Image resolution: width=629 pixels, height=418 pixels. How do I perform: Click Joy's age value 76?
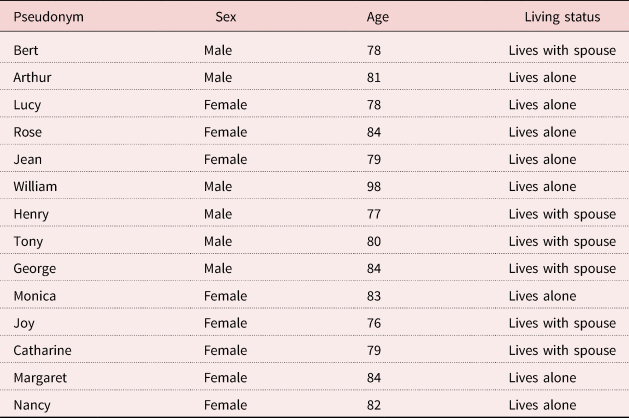[373, 323]
